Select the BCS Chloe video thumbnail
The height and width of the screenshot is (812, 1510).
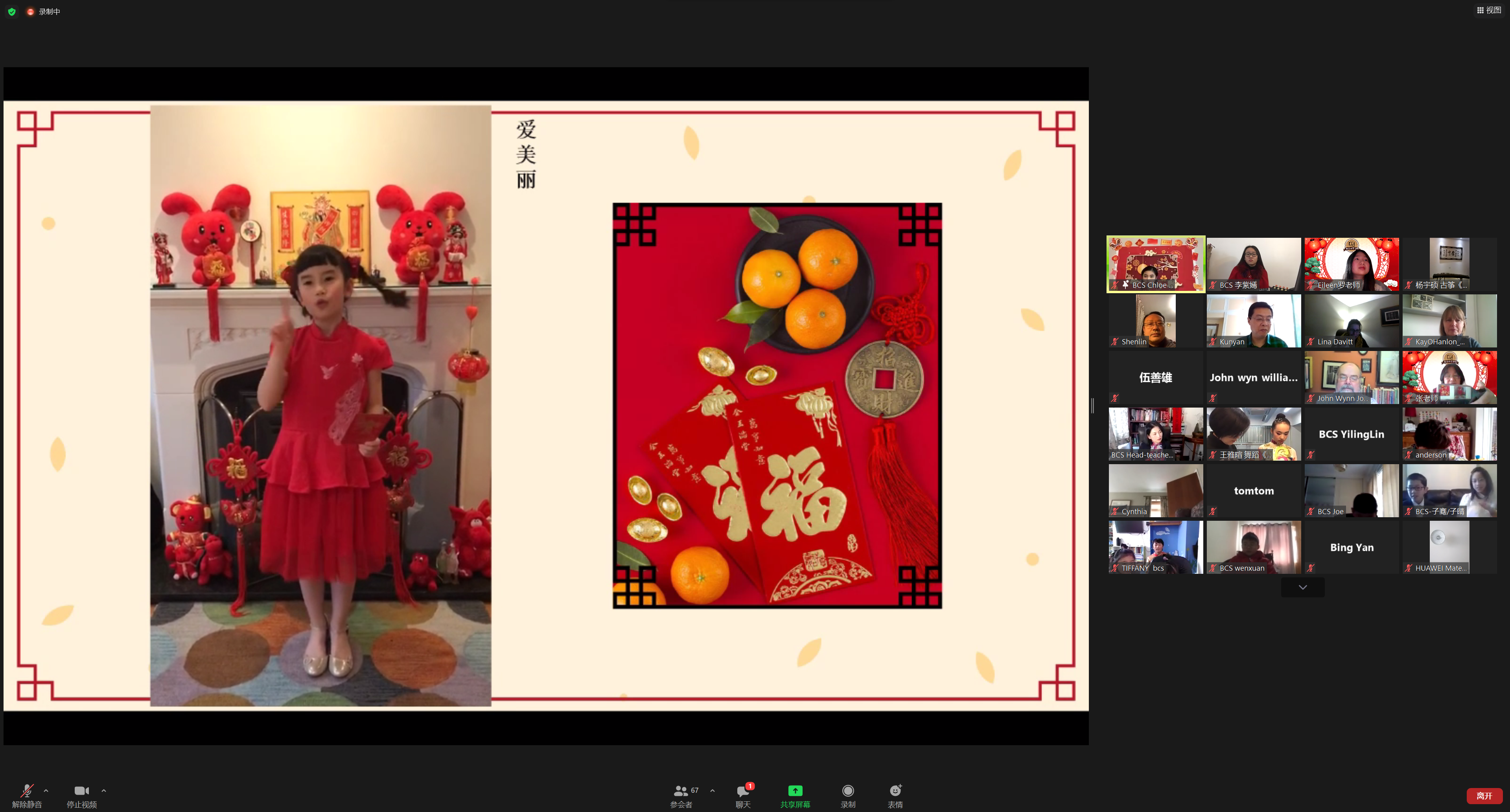click(1155, 264)
